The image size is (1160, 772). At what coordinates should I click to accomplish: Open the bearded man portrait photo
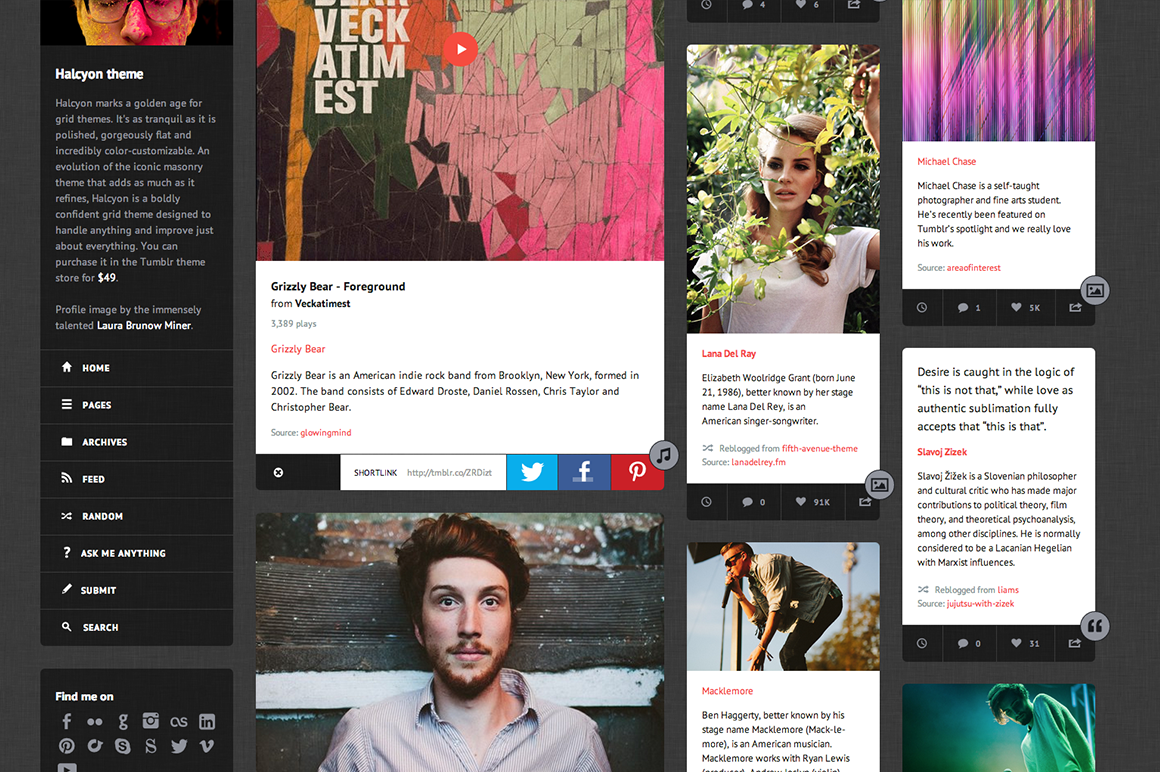pos(460,643)
